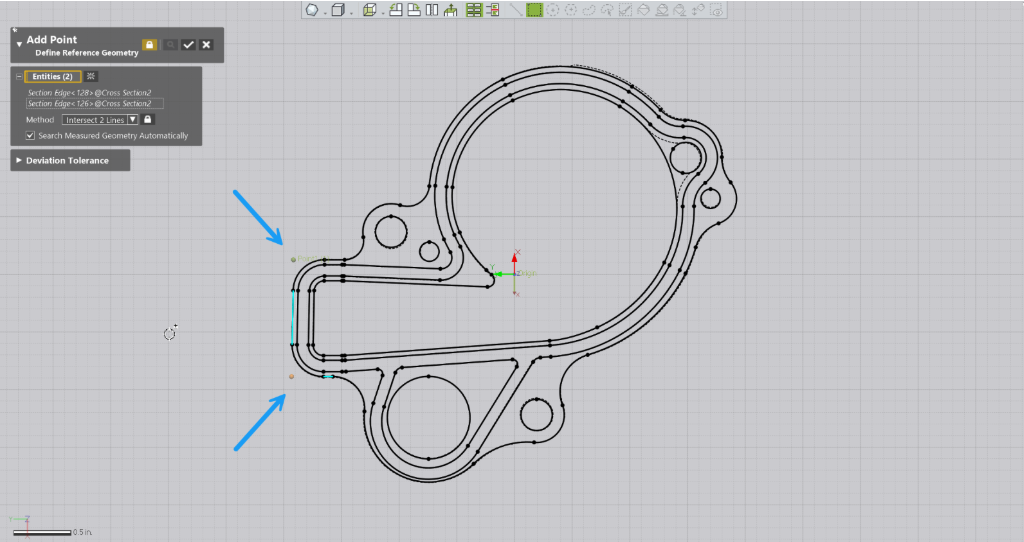Click the extend-to-boundary selection icon
This screenshot has width=1024, height=542.
[x=662, y=10]
